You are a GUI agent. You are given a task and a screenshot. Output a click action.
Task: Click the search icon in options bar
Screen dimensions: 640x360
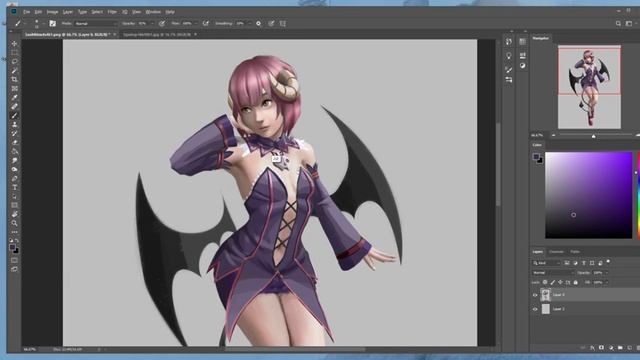coord(618,24)
